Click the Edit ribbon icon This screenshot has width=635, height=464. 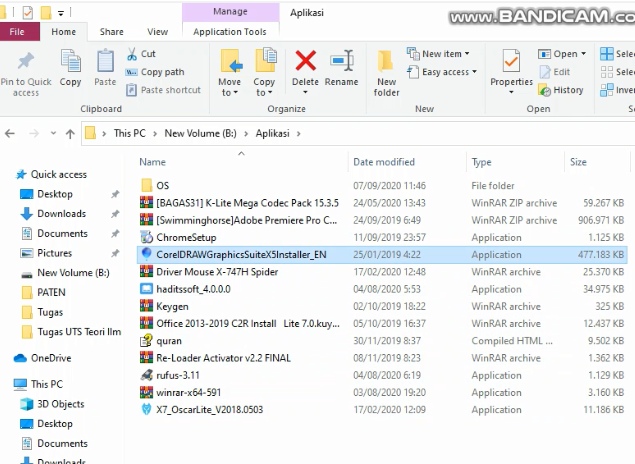pyautogui.click(x=545, y=72)
